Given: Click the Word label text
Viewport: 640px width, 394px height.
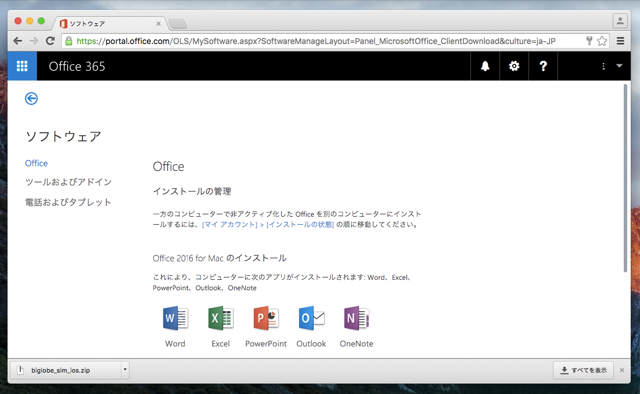Looking at the screenshot, I should click(x=175, y=344).
